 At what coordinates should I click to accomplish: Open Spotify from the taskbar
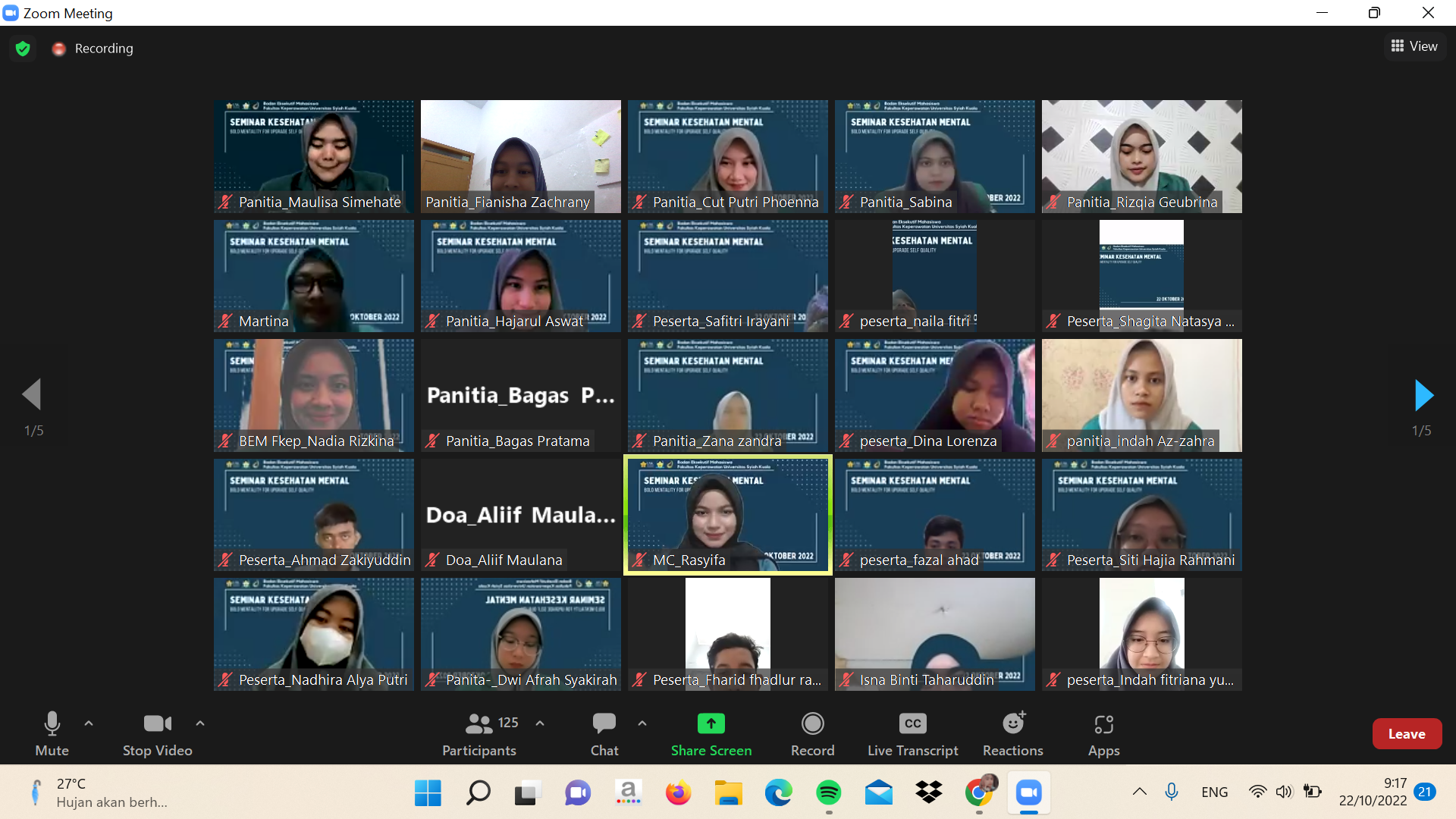click(828, 793)
